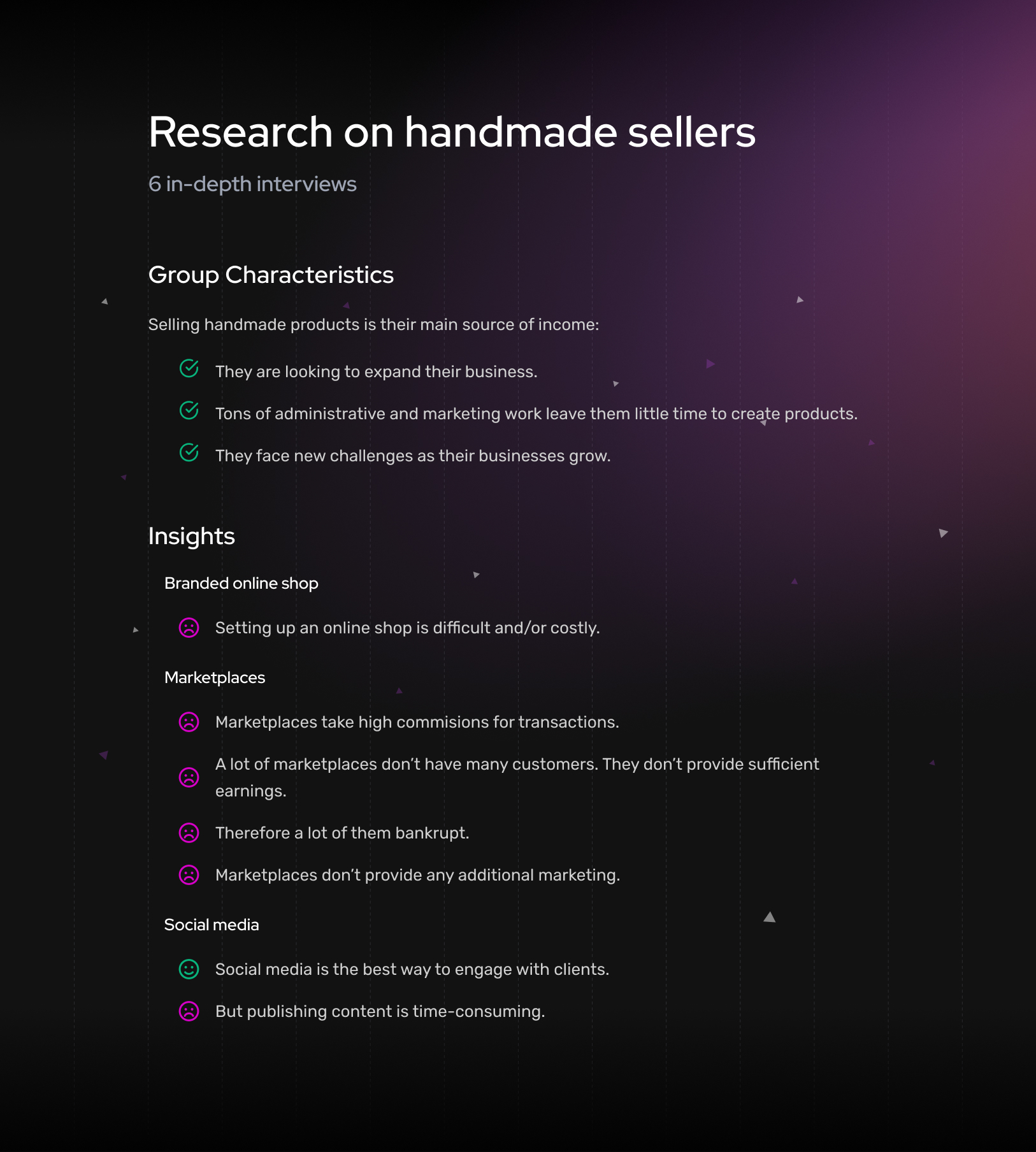Viewport: 1036px width, 1152px height.
Task: Click the 'Branded online shop' subheading
Action: point(241,584)
